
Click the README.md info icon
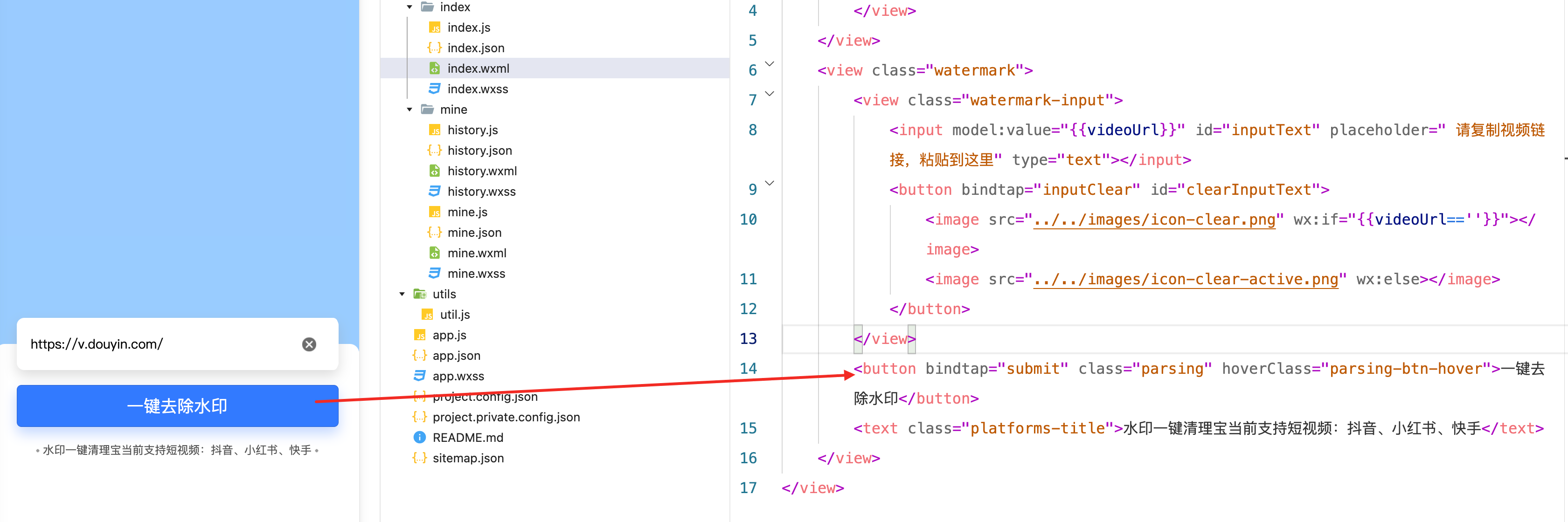coord(419,438)
